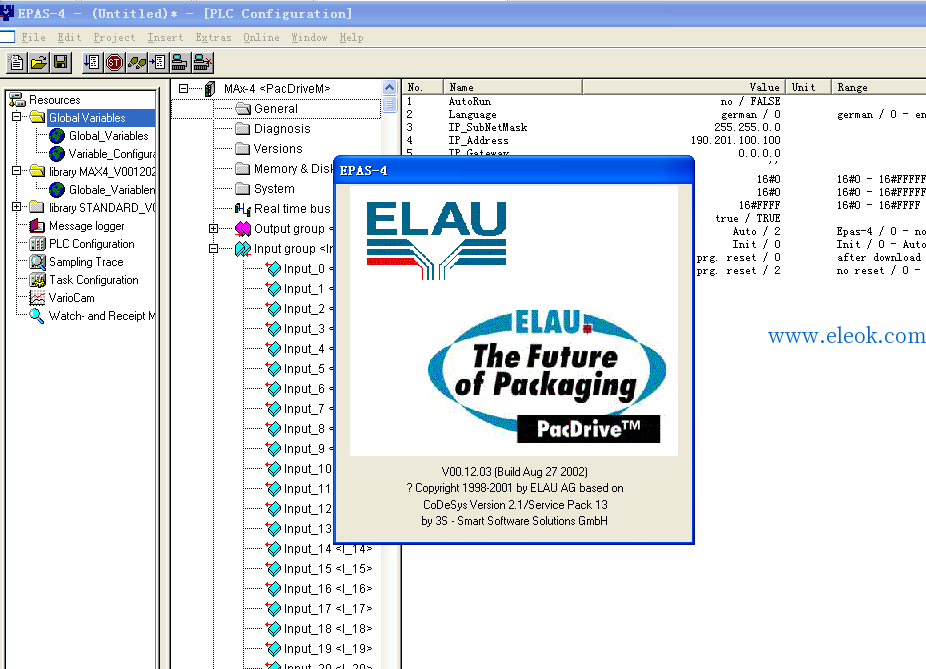Click the Task Configuration icon
The height and width of the screenshot is (669, 926).
[x=37, y=280]
